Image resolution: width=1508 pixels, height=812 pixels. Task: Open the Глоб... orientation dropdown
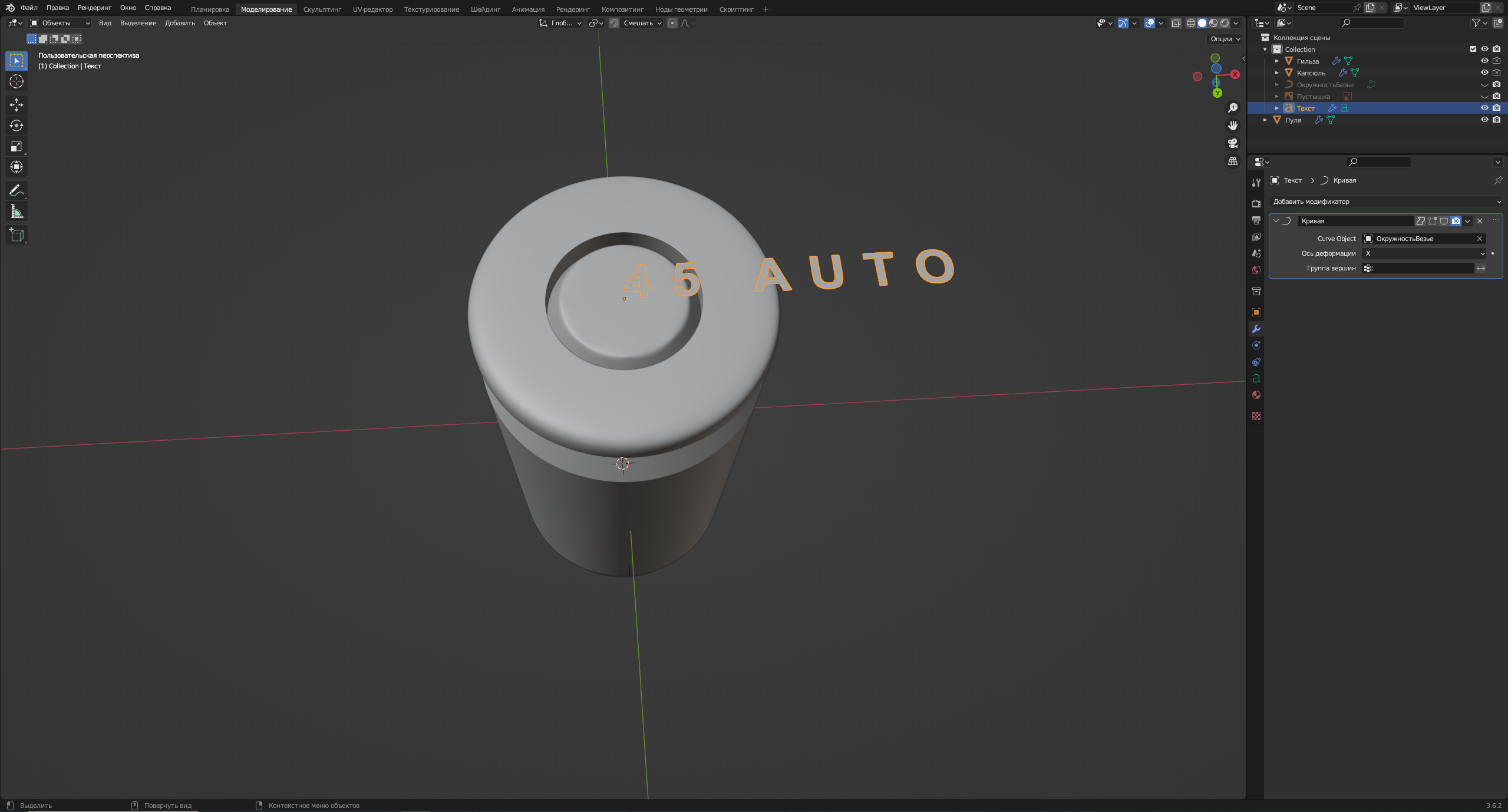click(x=560, y=23)
